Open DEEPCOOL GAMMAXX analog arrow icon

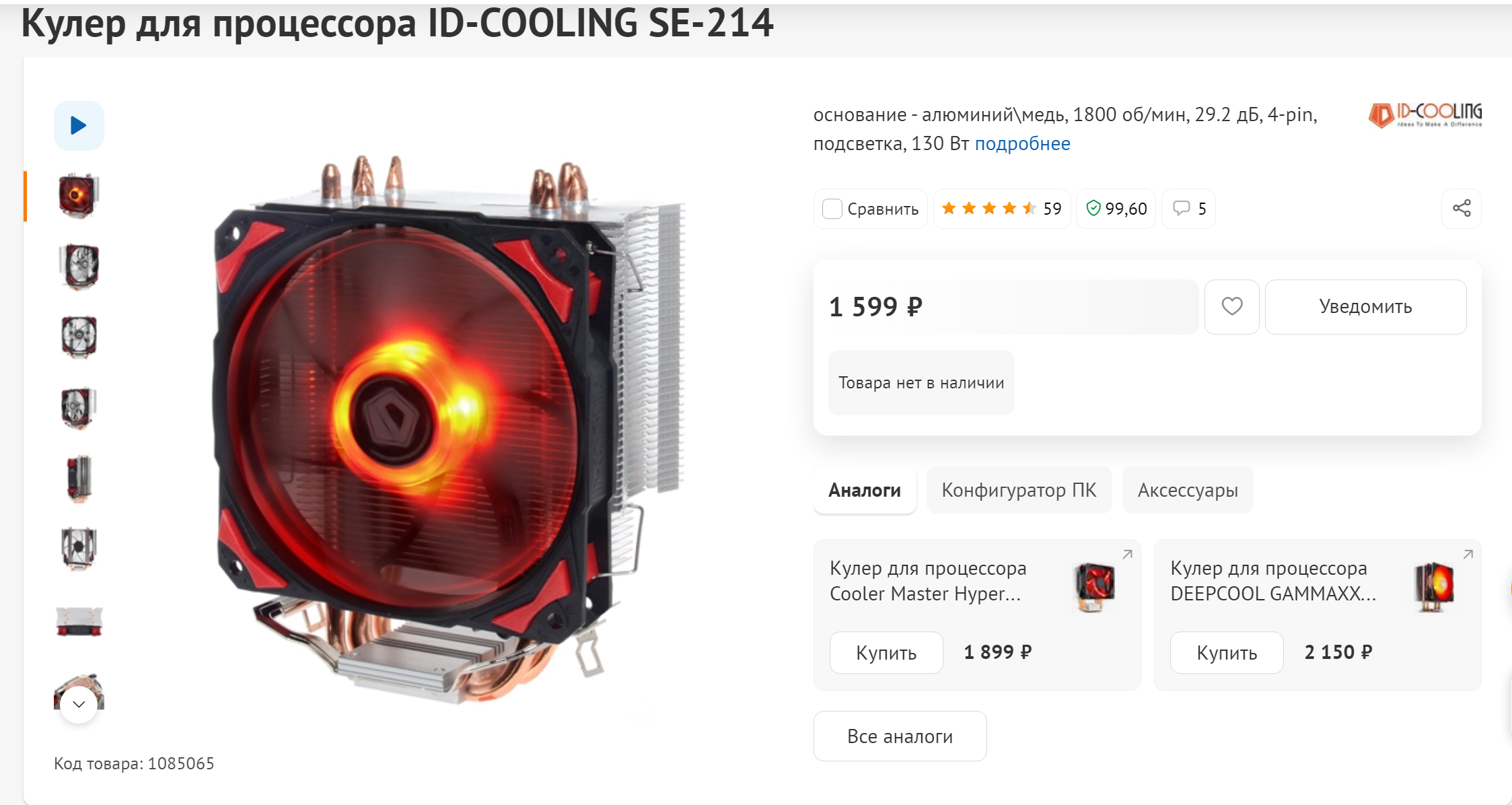tap(1468, 555)
